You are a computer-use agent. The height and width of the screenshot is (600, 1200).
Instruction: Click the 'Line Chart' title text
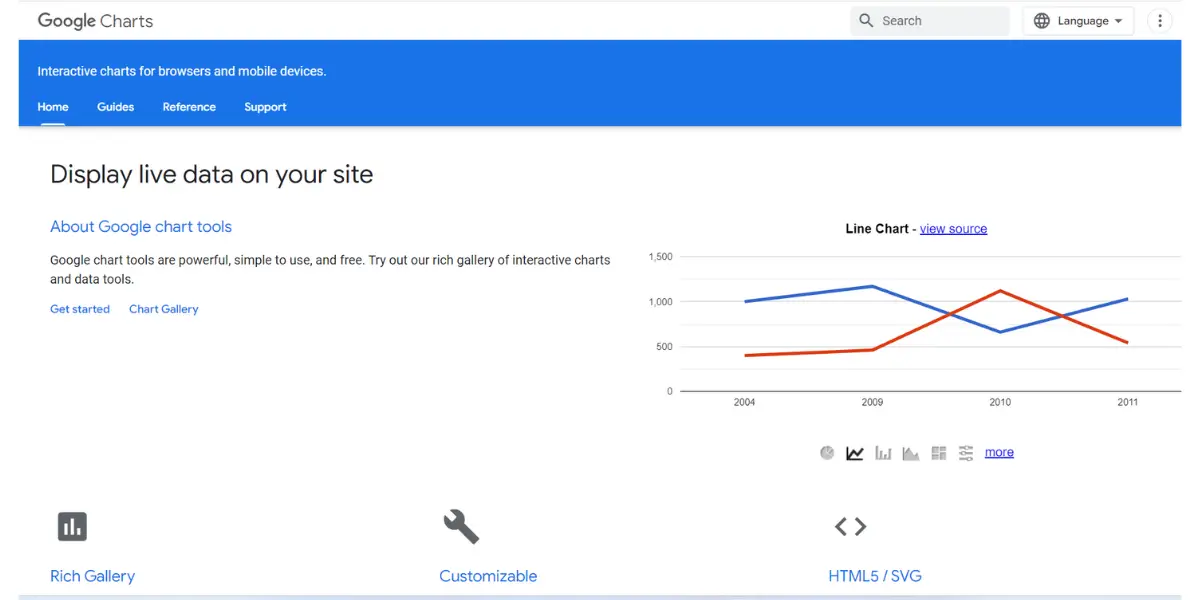[x=877, y=229]
